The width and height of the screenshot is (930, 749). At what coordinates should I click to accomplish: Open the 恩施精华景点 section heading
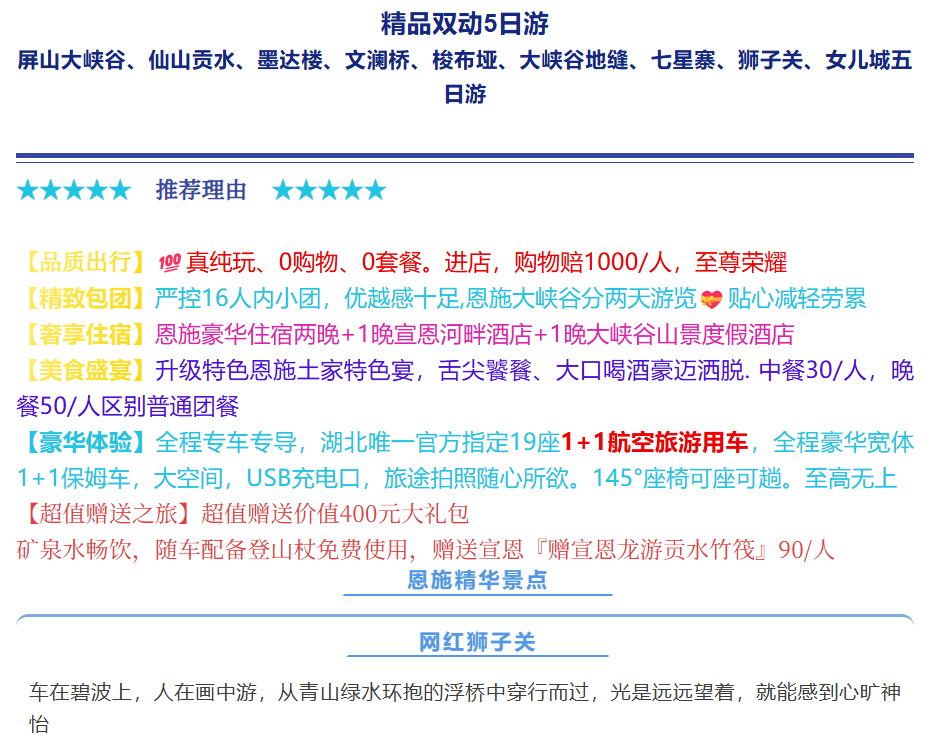(x=477, y=580)
